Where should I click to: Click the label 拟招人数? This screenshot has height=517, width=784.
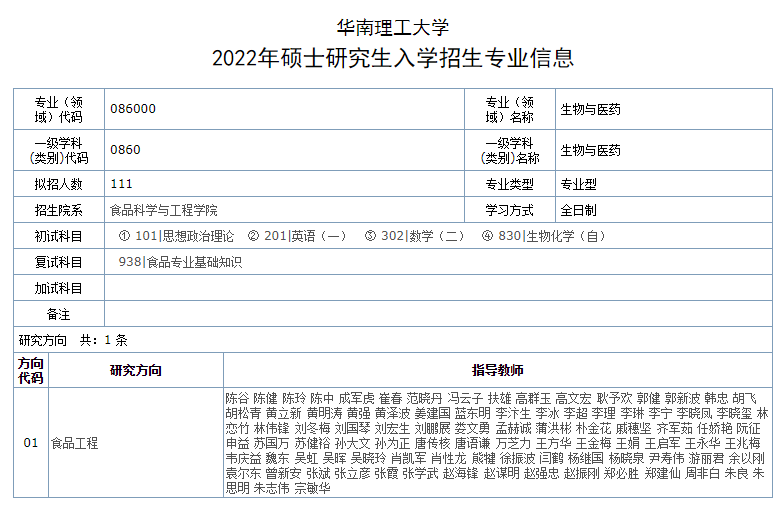[x=58, y=184]
